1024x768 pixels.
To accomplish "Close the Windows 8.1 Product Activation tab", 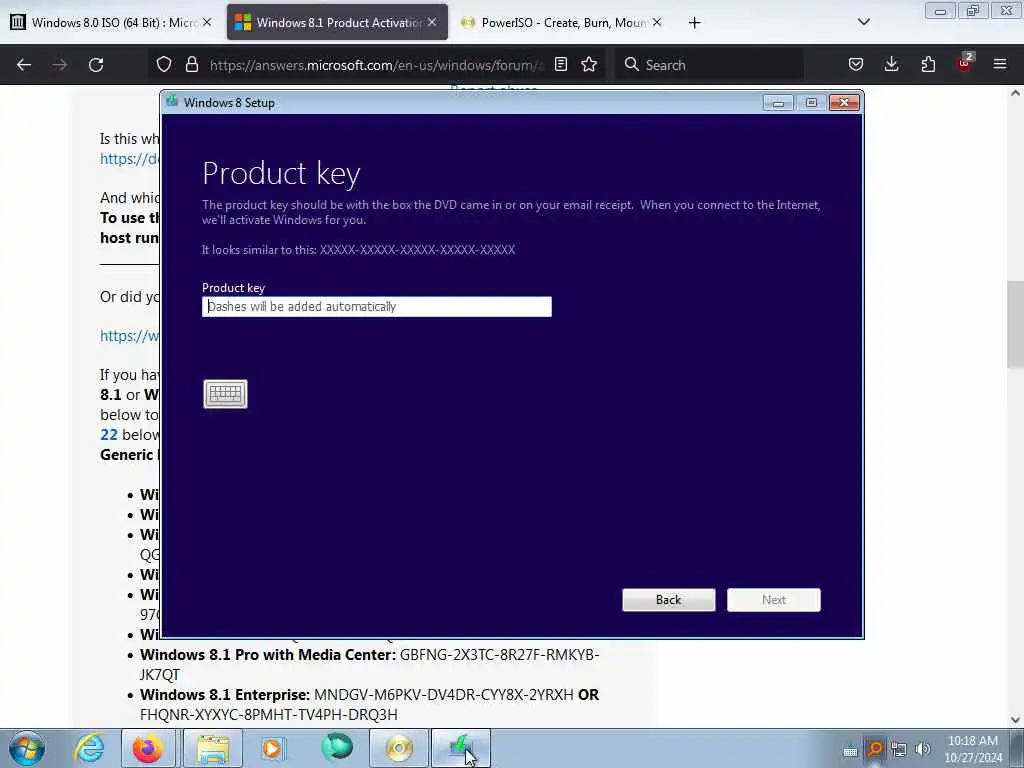I will 432,22.
